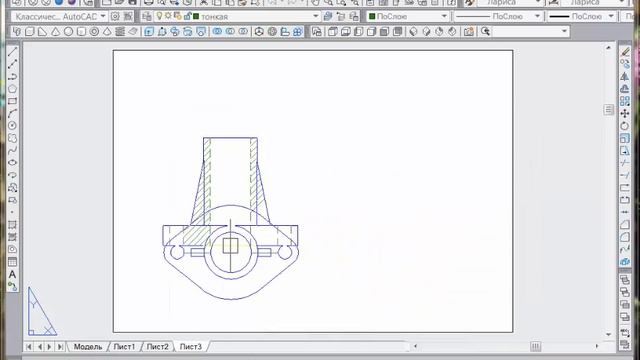Click the vertical scrollbar down arrow
This screenshot has height=360, width=640.
coord(608,335)
